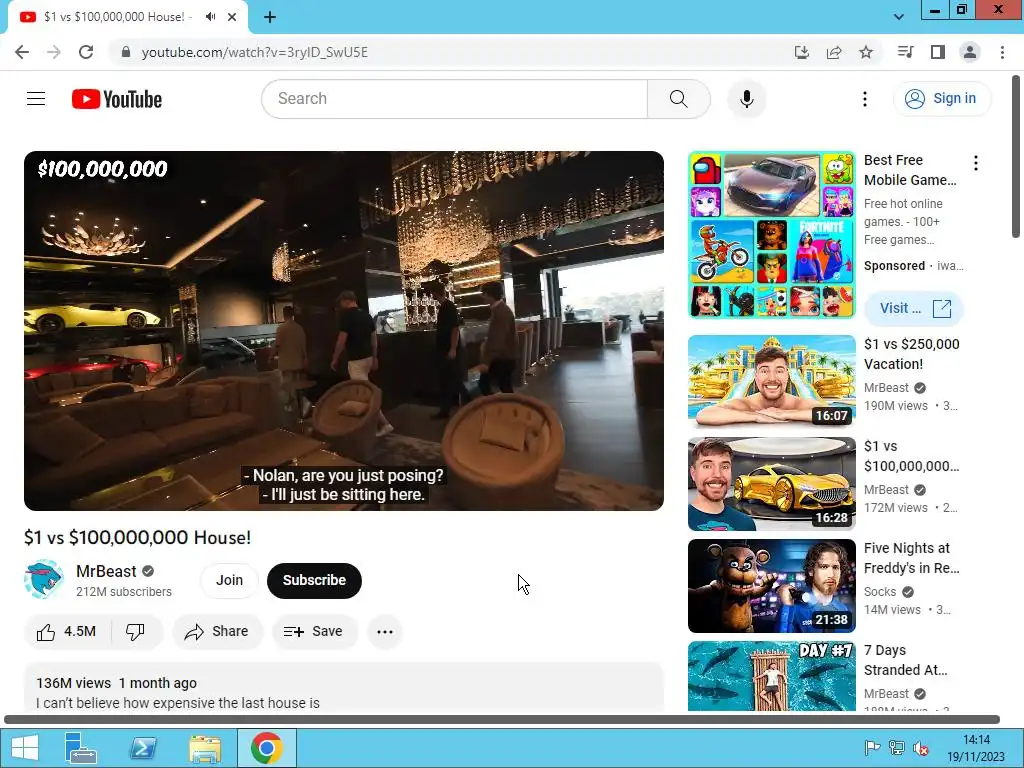Go to YouTube home via the logo
This screenshot has width=1024, height=768.
click(x=117, y=99)
